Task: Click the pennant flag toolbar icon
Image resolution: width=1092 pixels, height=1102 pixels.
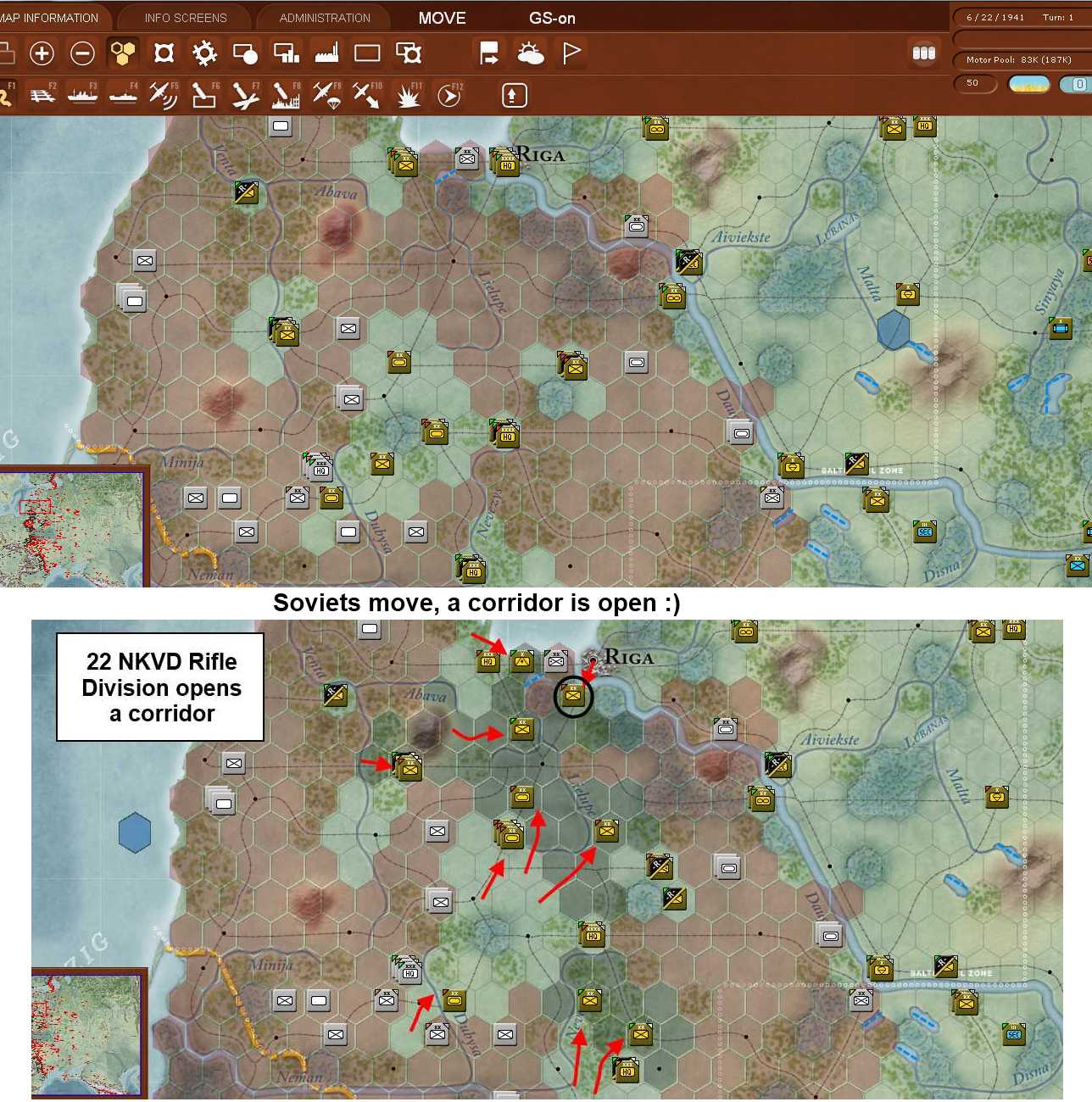Action: pos(571,53)
